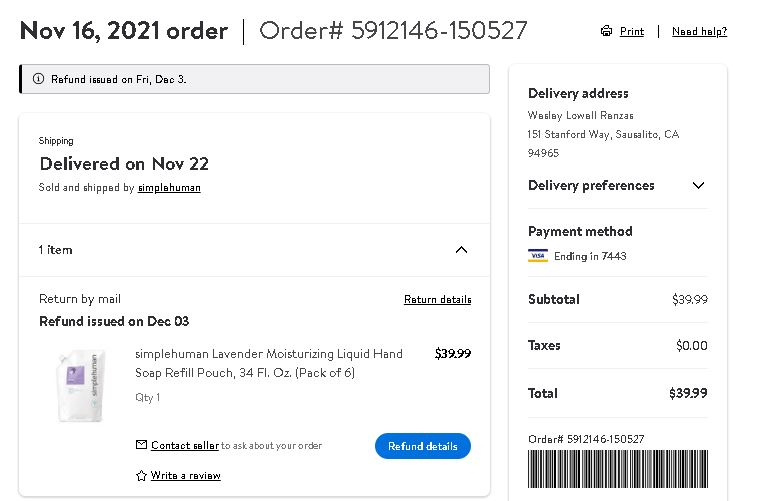Click the refund notice info icon

point(38,79)
